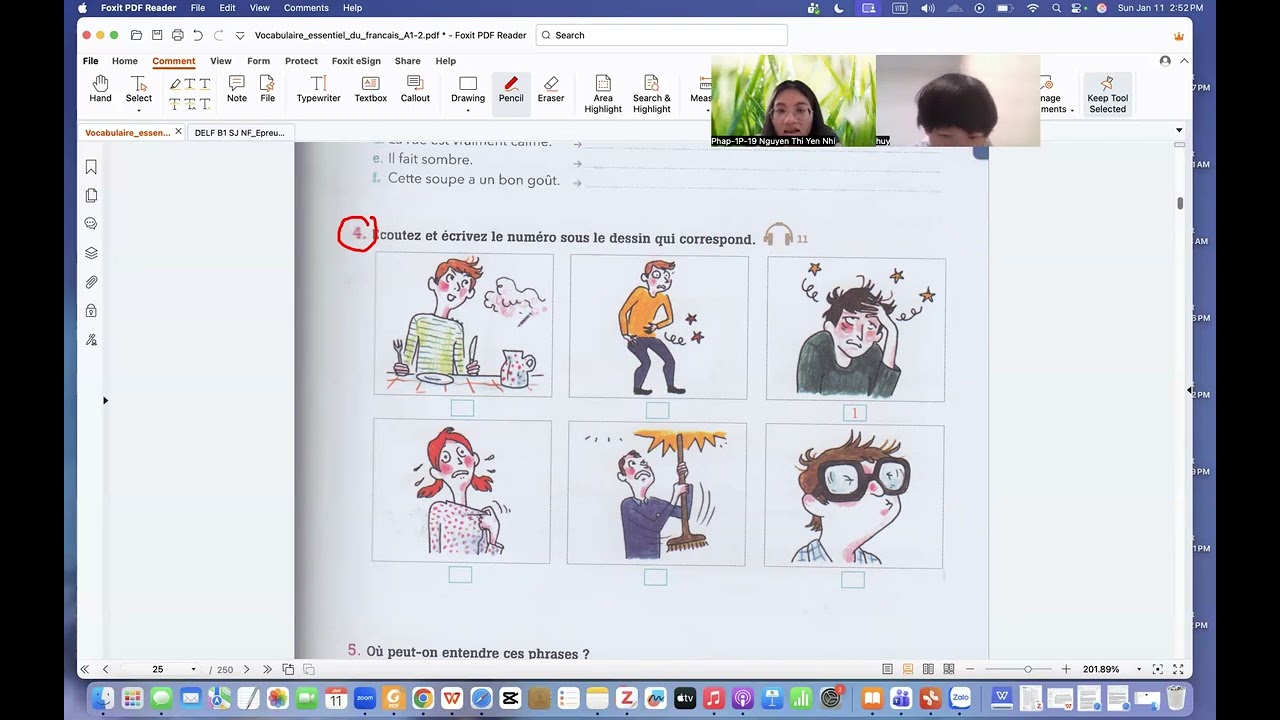Go to the previous page
This screenshot has width=1280, height=720.
105,669
